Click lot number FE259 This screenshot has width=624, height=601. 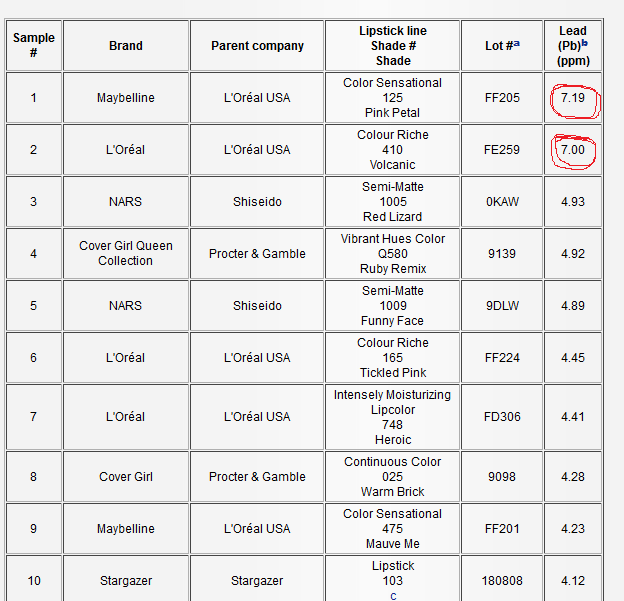click(502, 150)
